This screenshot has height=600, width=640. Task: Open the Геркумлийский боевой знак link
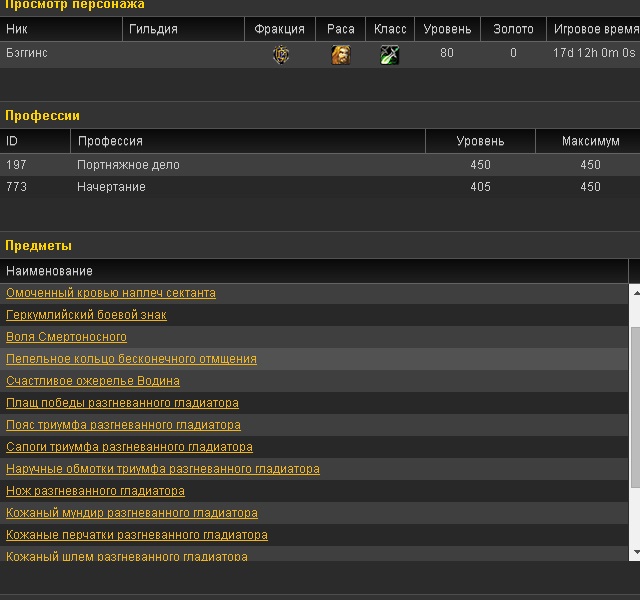pos(86,315)
